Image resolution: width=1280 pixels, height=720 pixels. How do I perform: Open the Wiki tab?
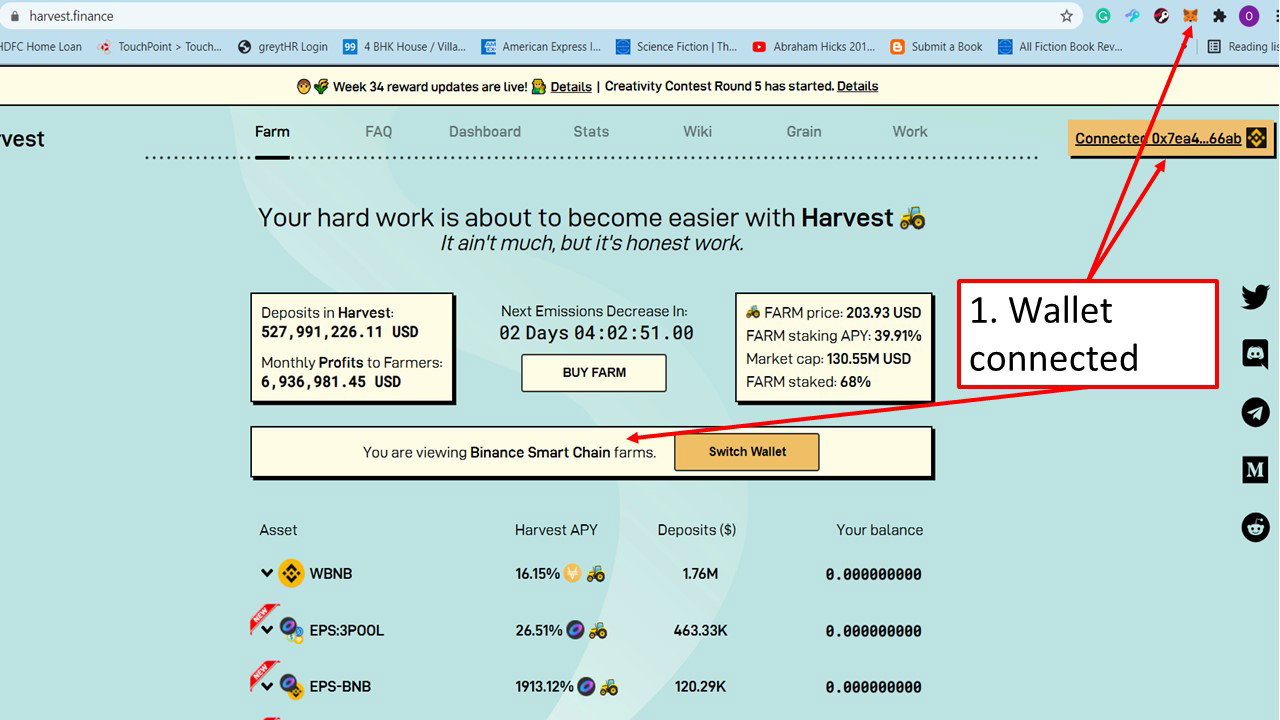click(698, 132)
